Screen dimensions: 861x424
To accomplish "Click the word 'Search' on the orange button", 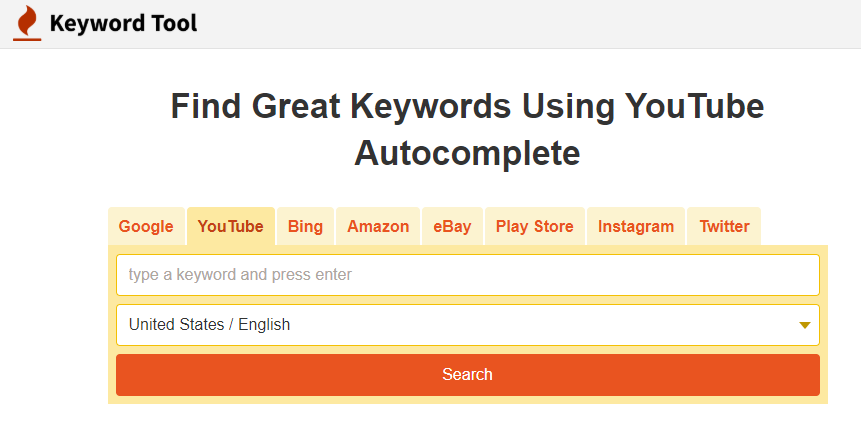I will pyautogui.click(x=467, y=375).
